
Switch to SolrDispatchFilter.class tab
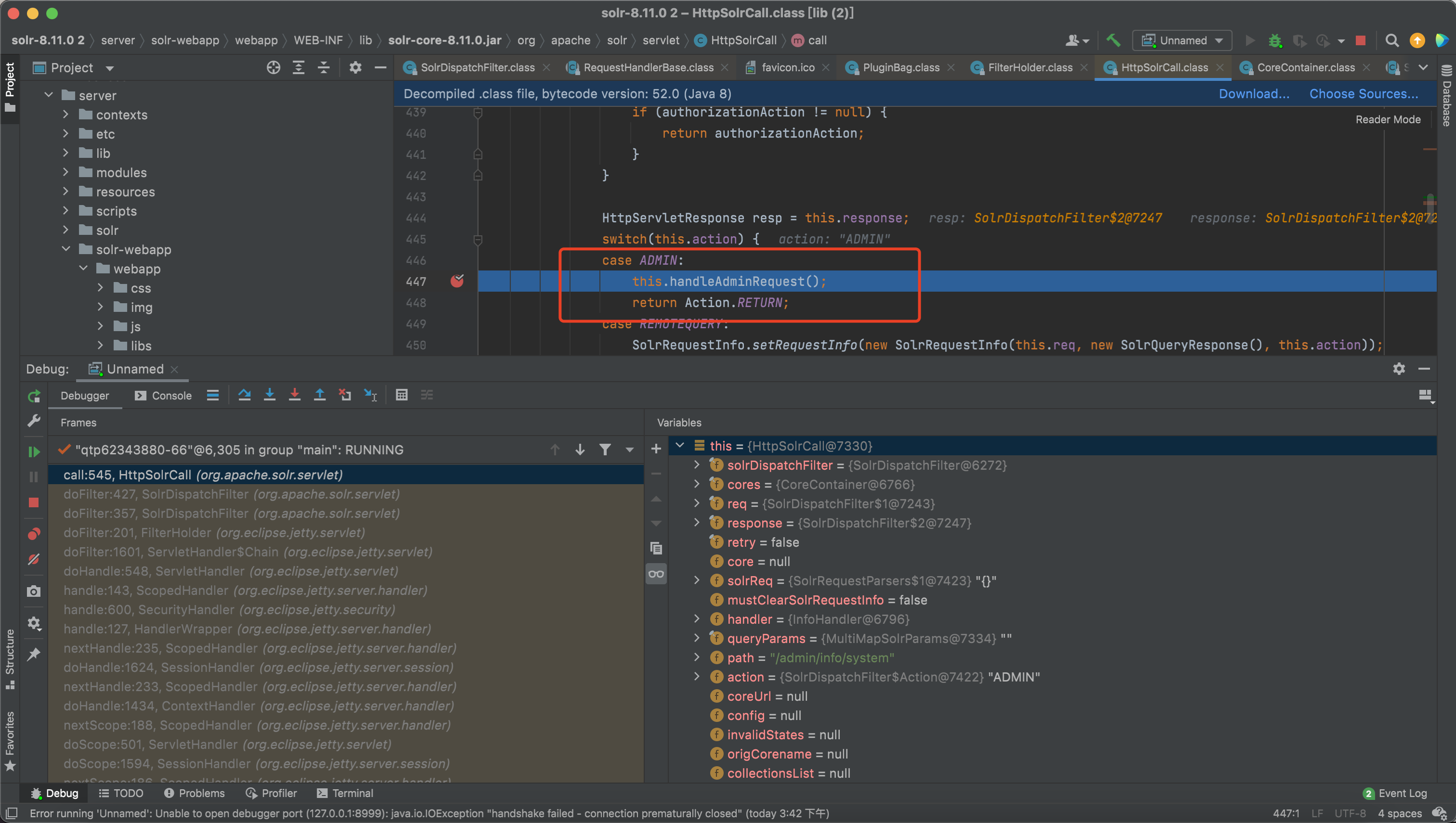tap(477, 67)
